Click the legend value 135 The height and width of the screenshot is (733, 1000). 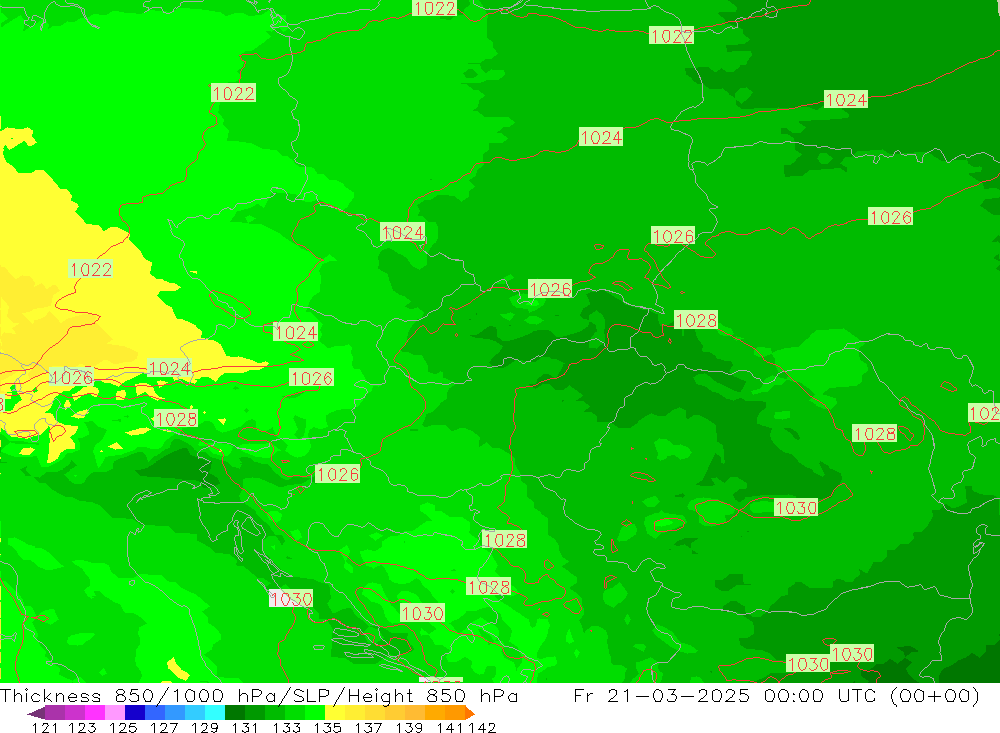point(327,727)
